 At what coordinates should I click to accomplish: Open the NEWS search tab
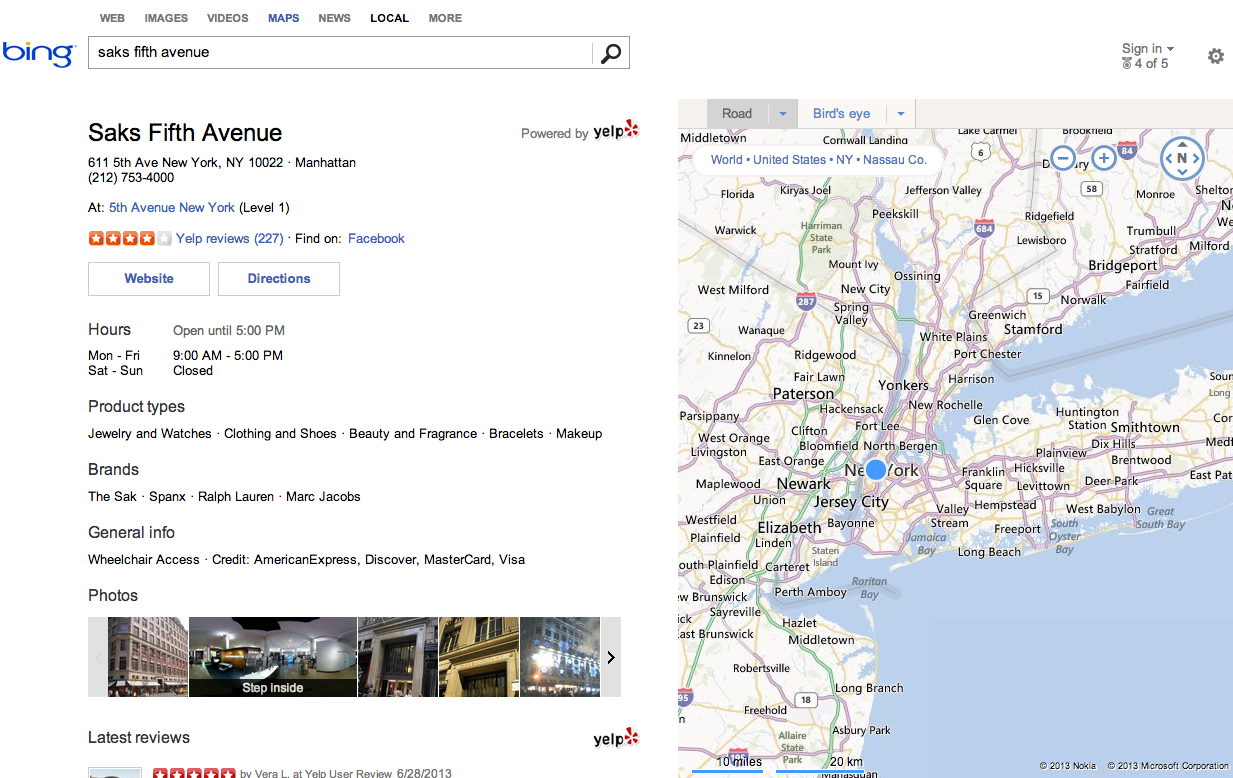coord(334,18)
